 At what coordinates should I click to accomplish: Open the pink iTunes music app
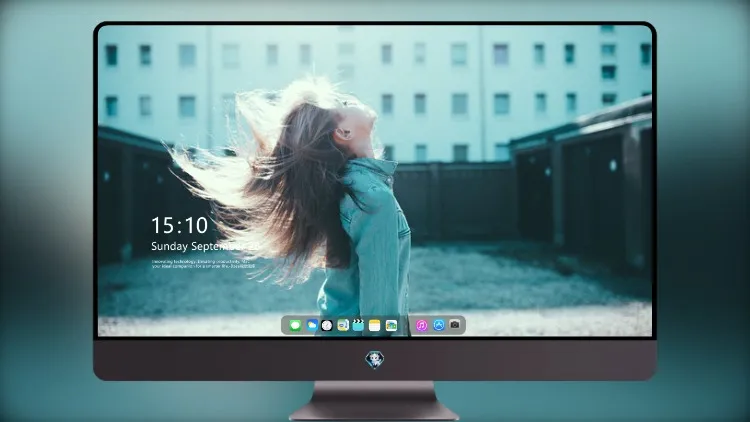click(x=421, y=325)
